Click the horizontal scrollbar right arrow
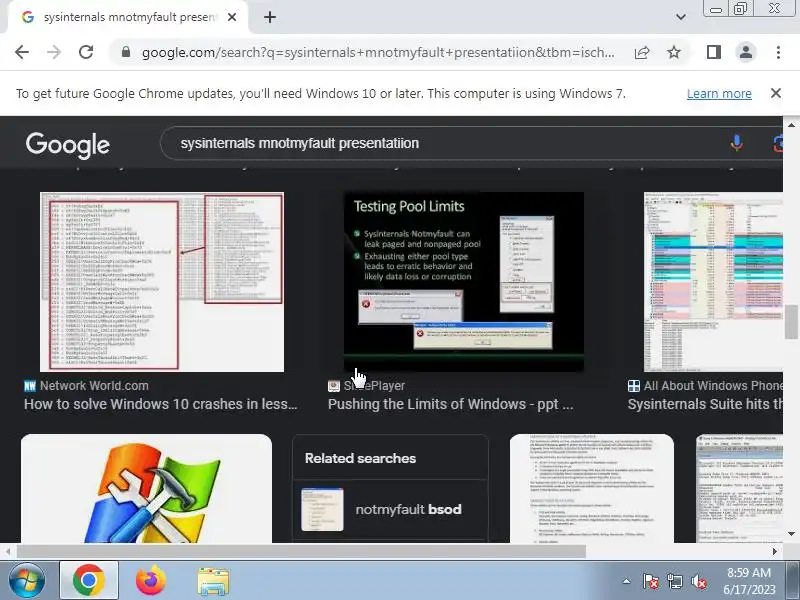Screen dimensions: 800x600 point(775,552)
